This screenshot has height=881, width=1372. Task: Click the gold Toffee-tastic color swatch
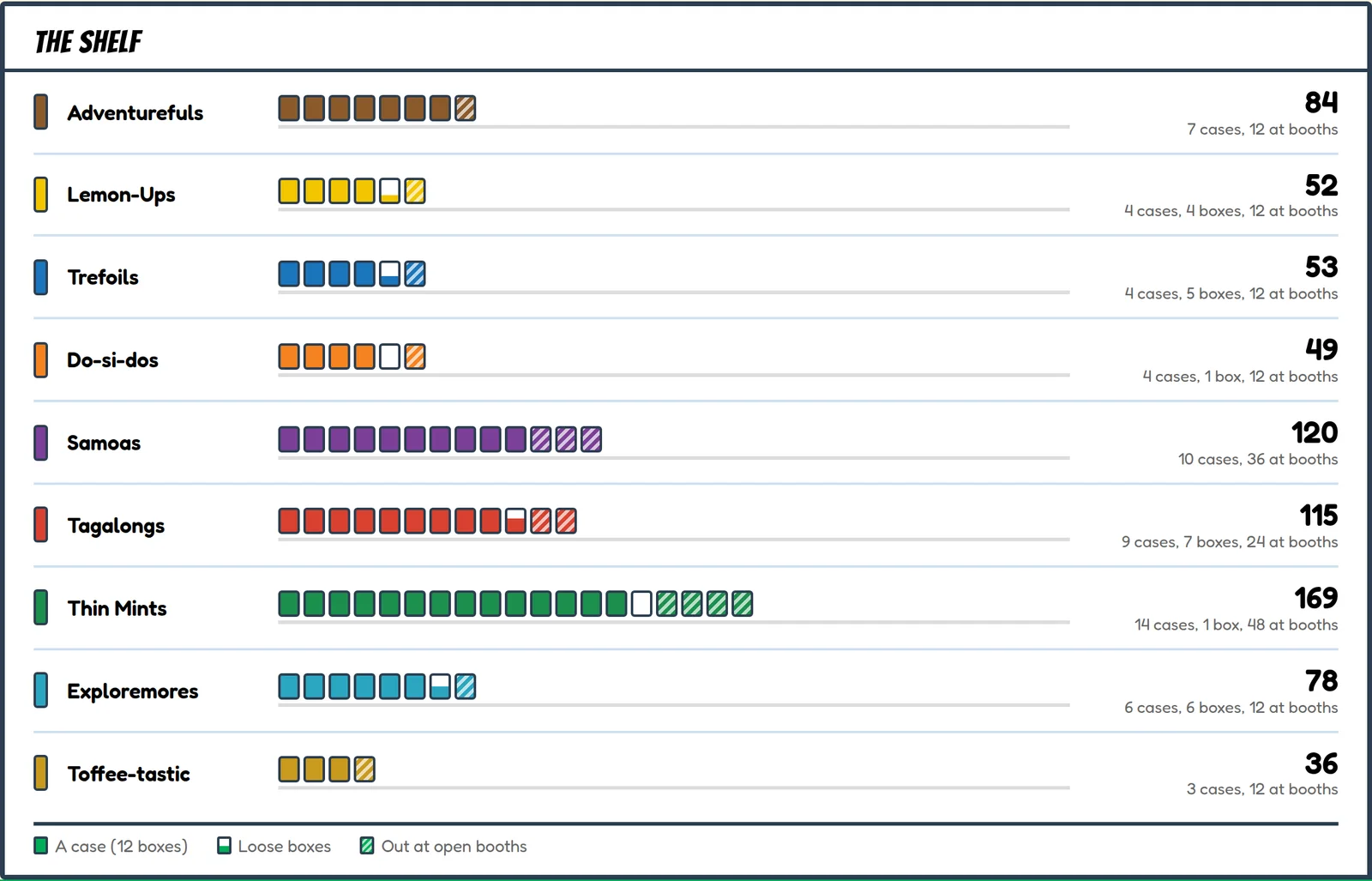[40, 773]
